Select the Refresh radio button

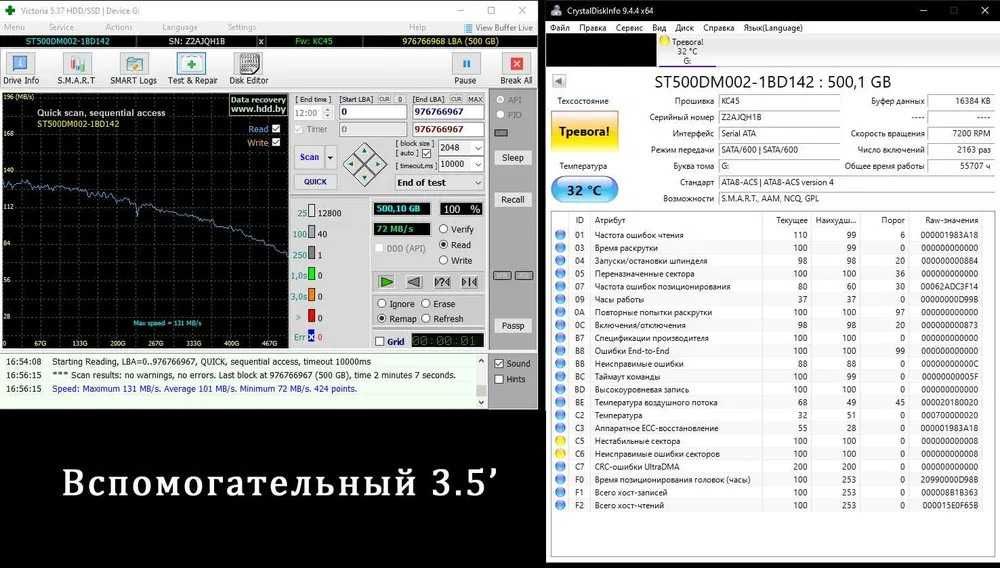pyautogui.click(x=425, y=318)
